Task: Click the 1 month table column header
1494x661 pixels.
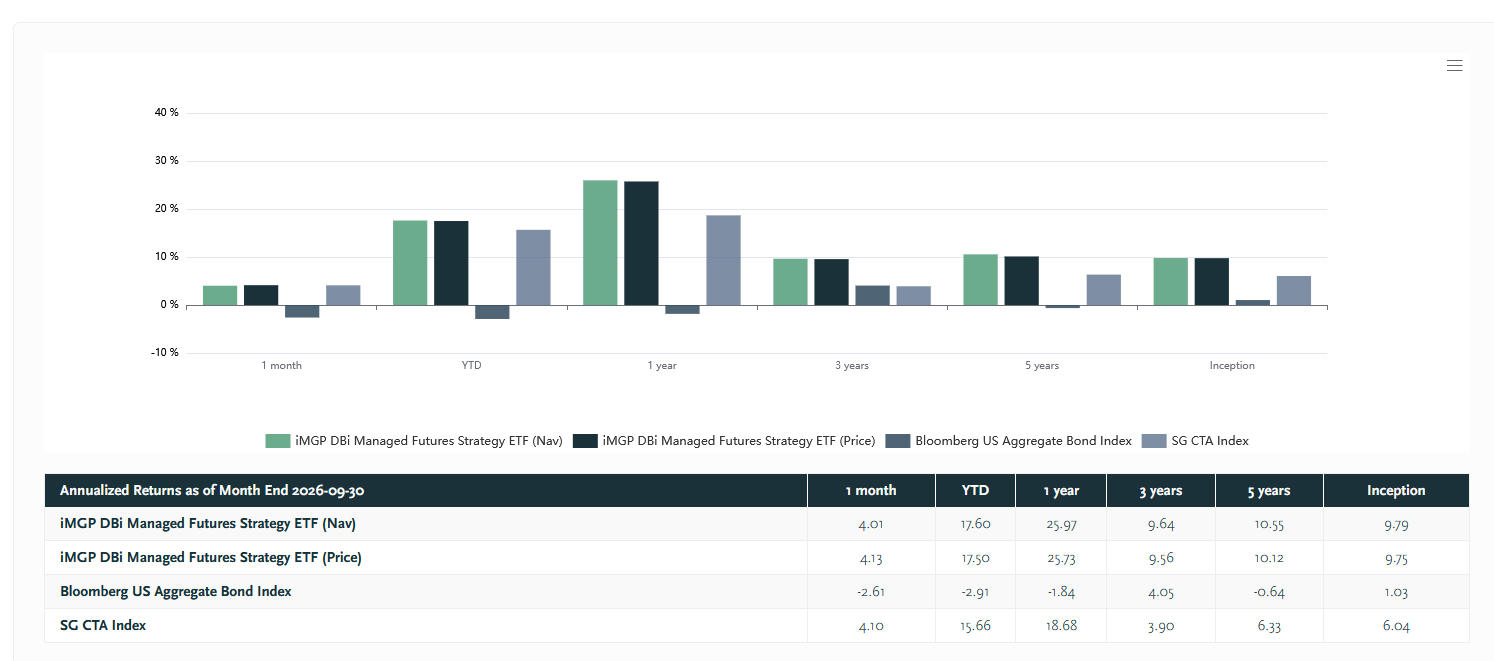Action: pos(871,491)
